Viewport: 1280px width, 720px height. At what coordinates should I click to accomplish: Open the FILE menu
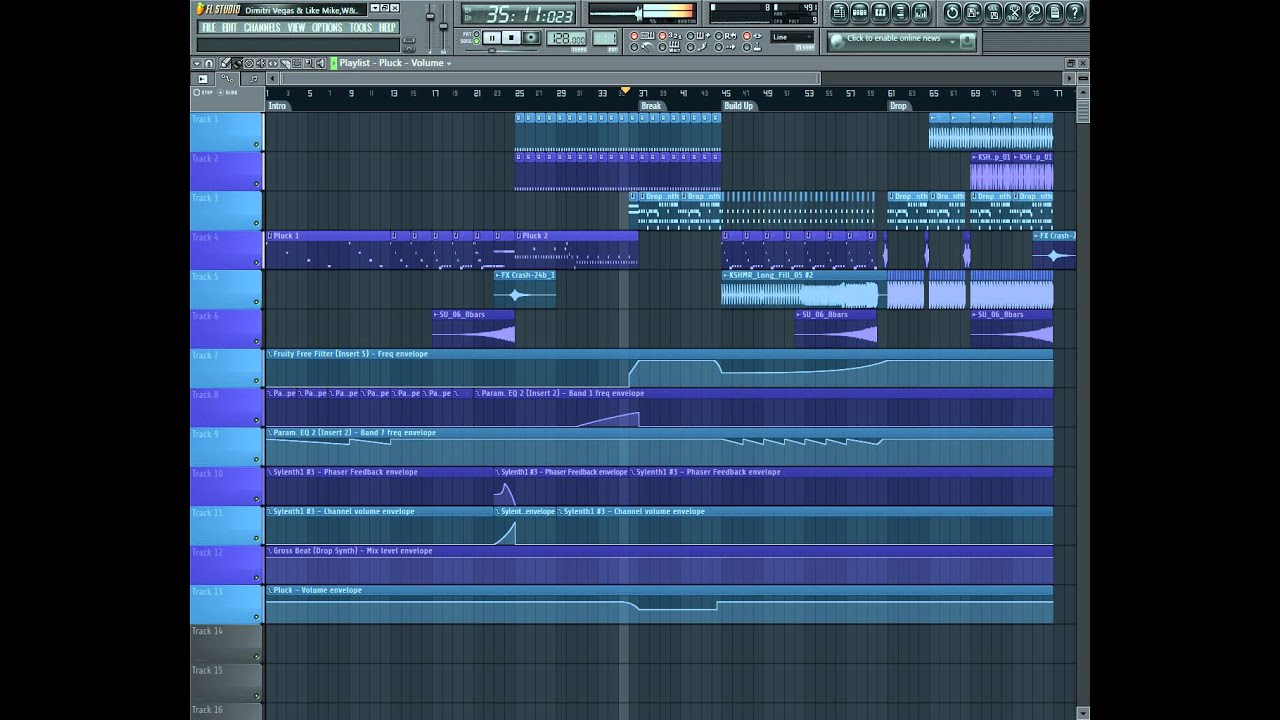pos(209,28)
